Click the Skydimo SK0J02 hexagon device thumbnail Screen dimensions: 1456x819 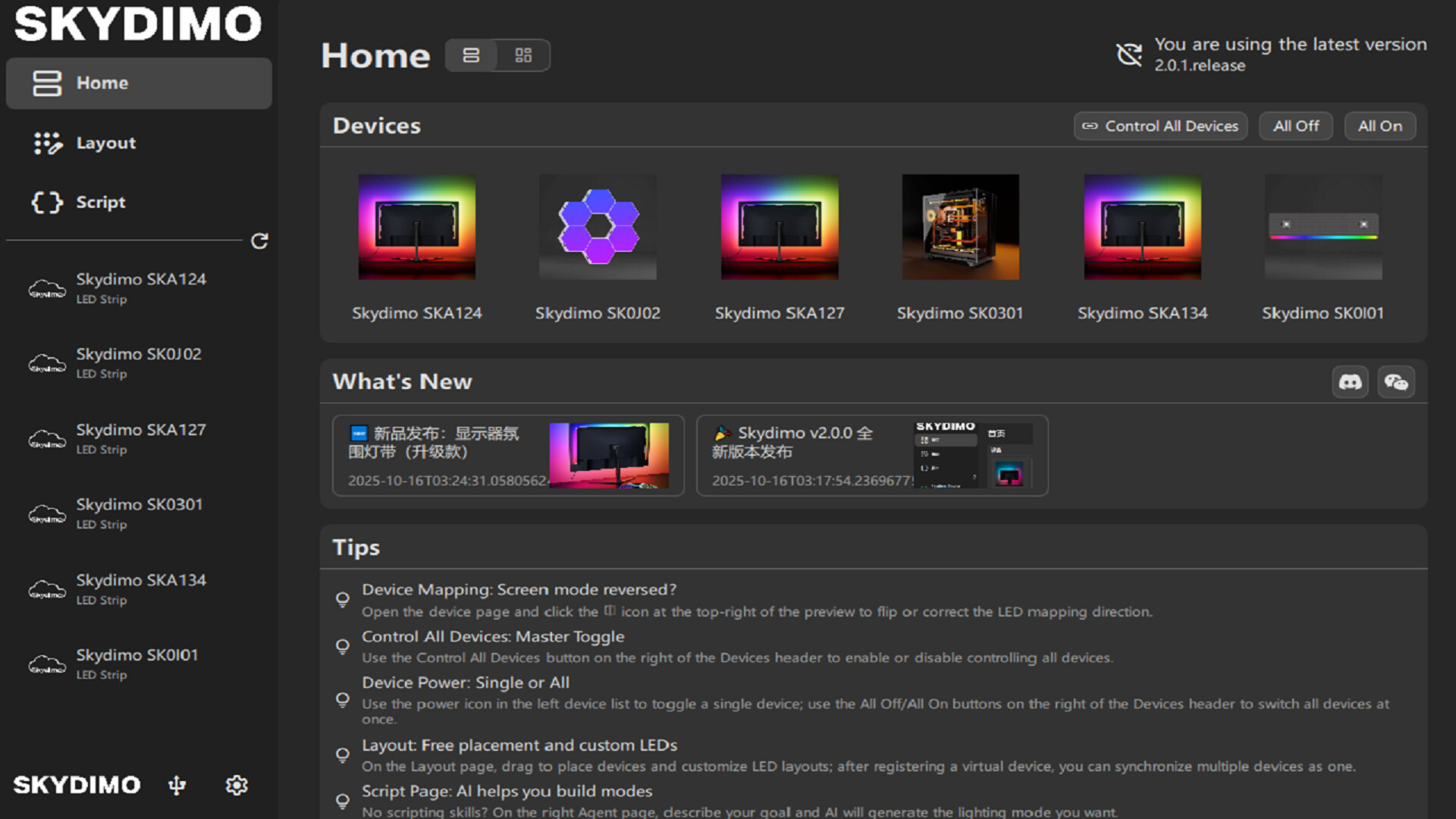coord(598,226)
